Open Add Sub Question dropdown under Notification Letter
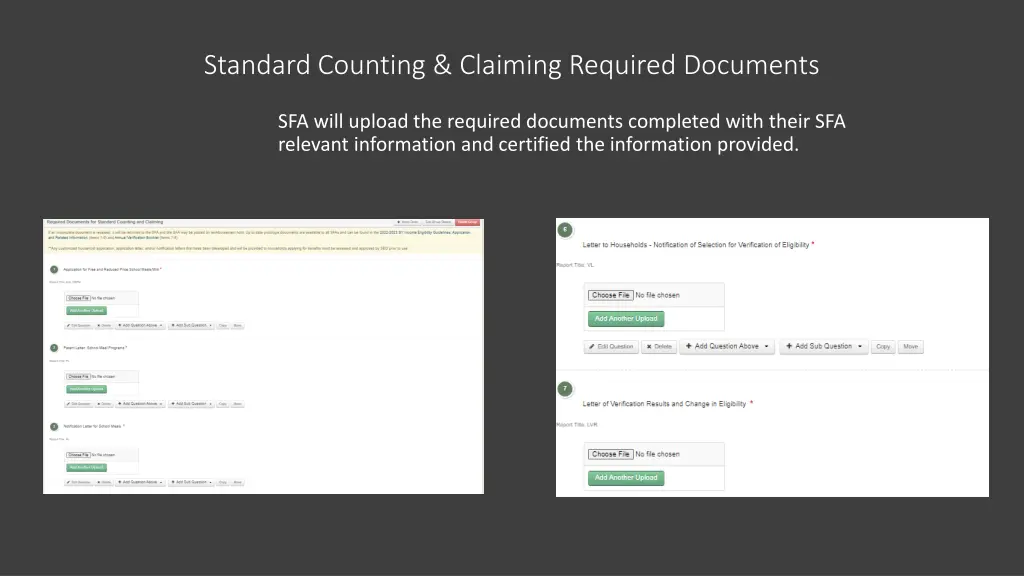This screenshot has width=1024, height=576. click(x=191, y=482)
